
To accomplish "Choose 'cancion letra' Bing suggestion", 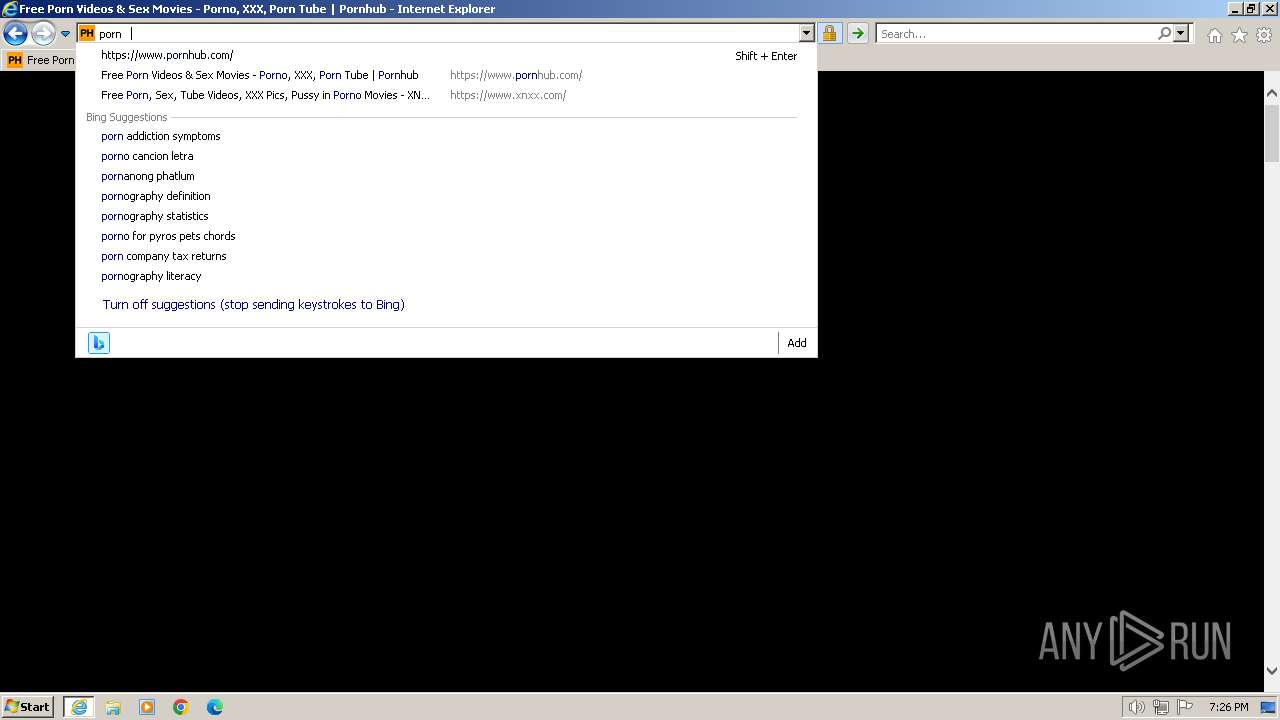I will pyautogui.click(x=447, y=156).
